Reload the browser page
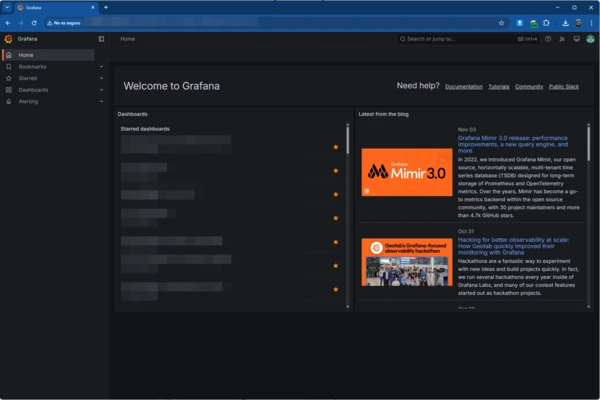 (x=34, y=23)
